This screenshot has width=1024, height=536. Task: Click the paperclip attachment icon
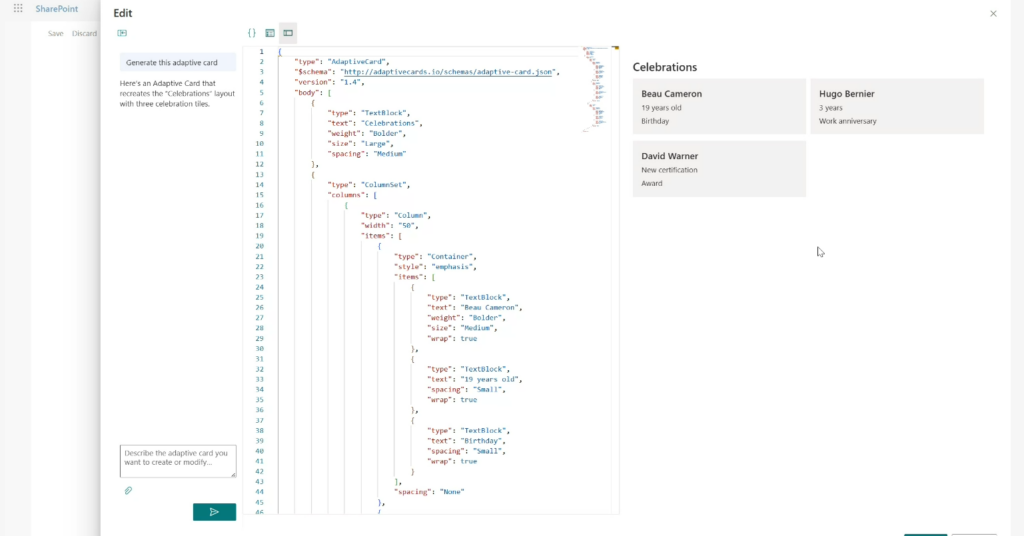tap(128, 490)
